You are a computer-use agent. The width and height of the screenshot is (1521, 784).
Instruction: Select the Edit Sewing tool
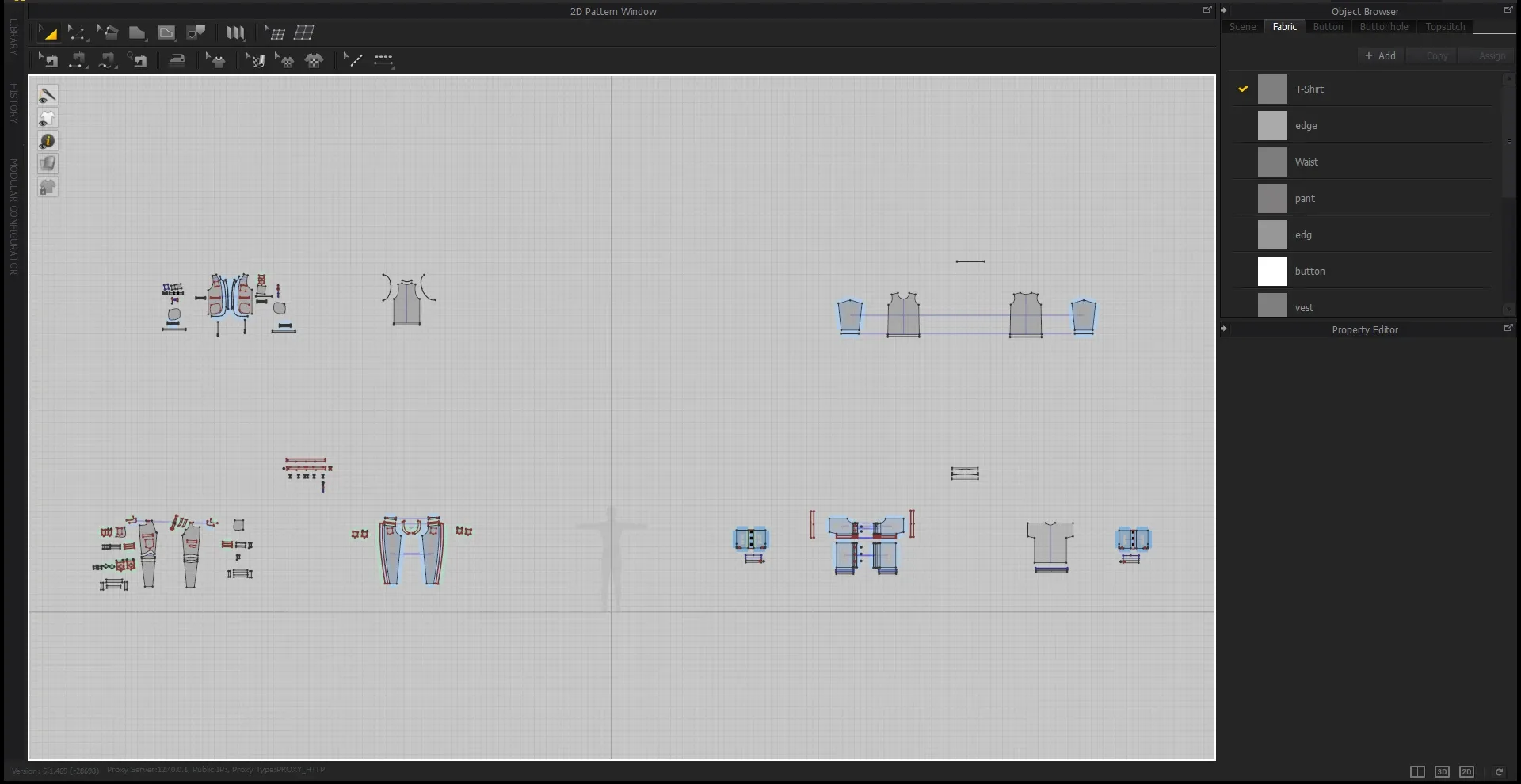tap(48, 60)
